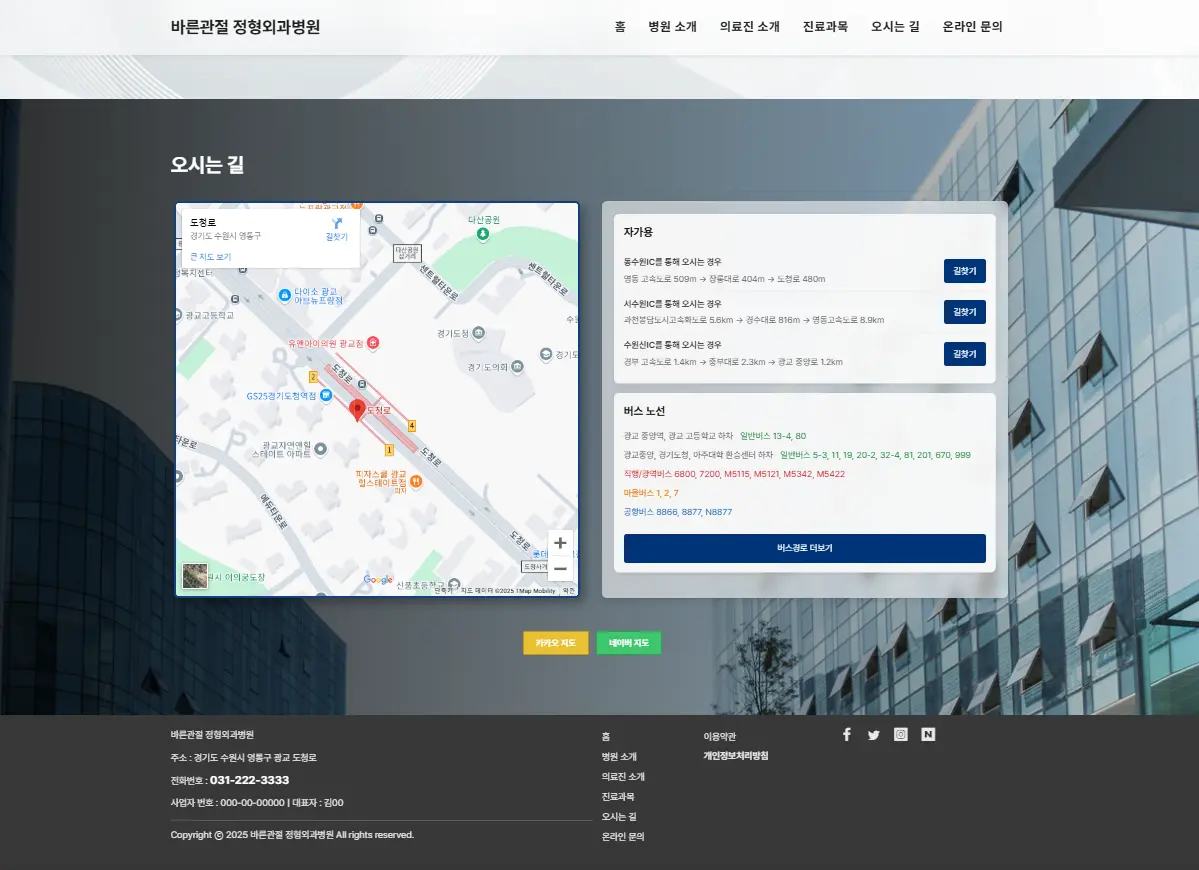The width and height of the screenshot is (1199, 870).
Task: Open the Naver 'N' icon in the footer
Action: 927,733
